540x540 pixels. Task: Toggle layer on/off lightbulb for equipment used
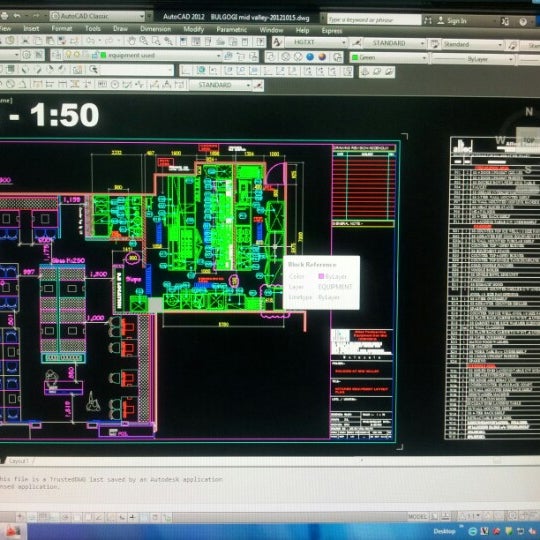[x=68, y=55]
